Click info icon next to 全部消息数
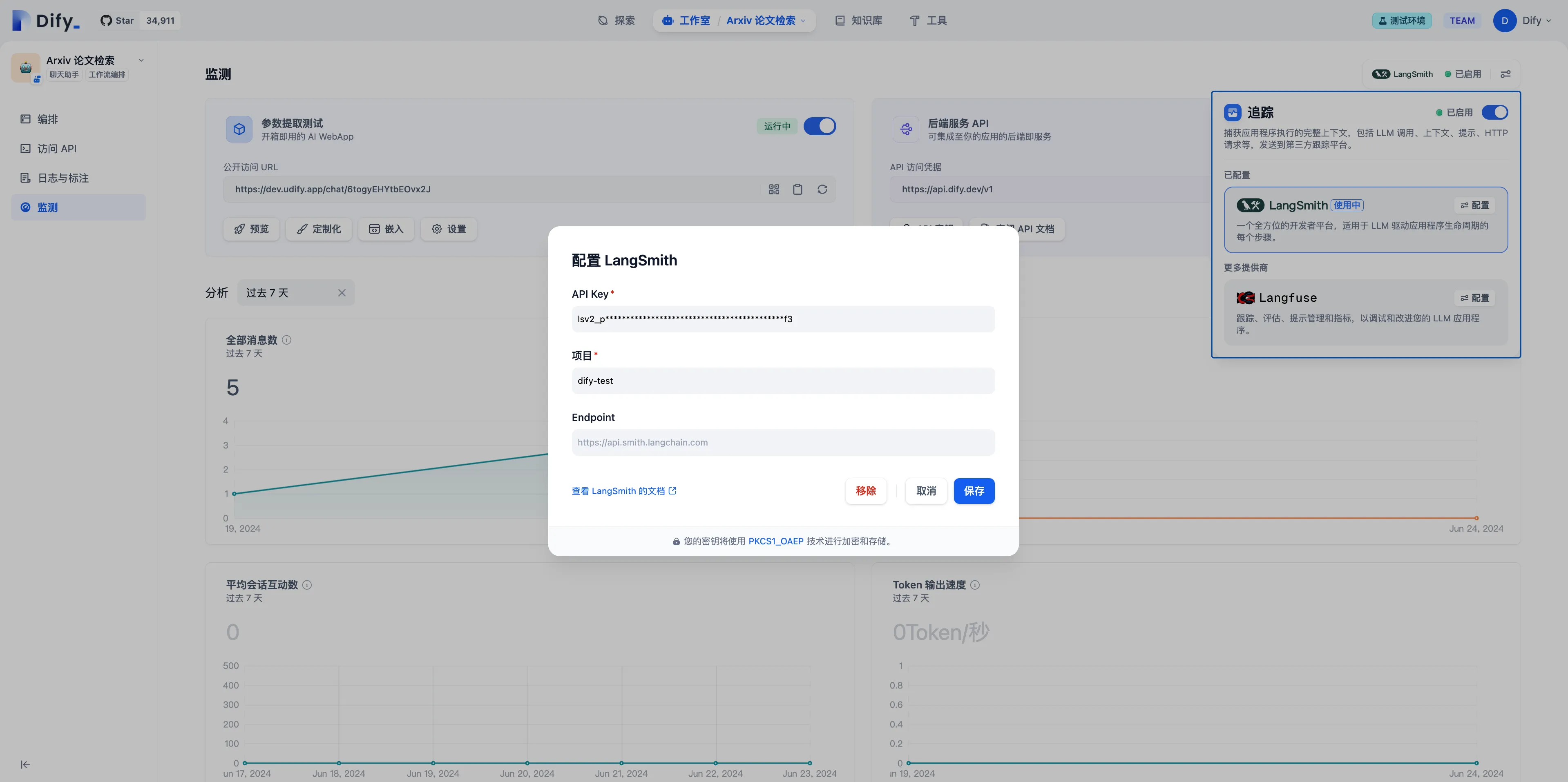Image resolution: width=1568 pixels, height=782 pixels. coord(287,340)
